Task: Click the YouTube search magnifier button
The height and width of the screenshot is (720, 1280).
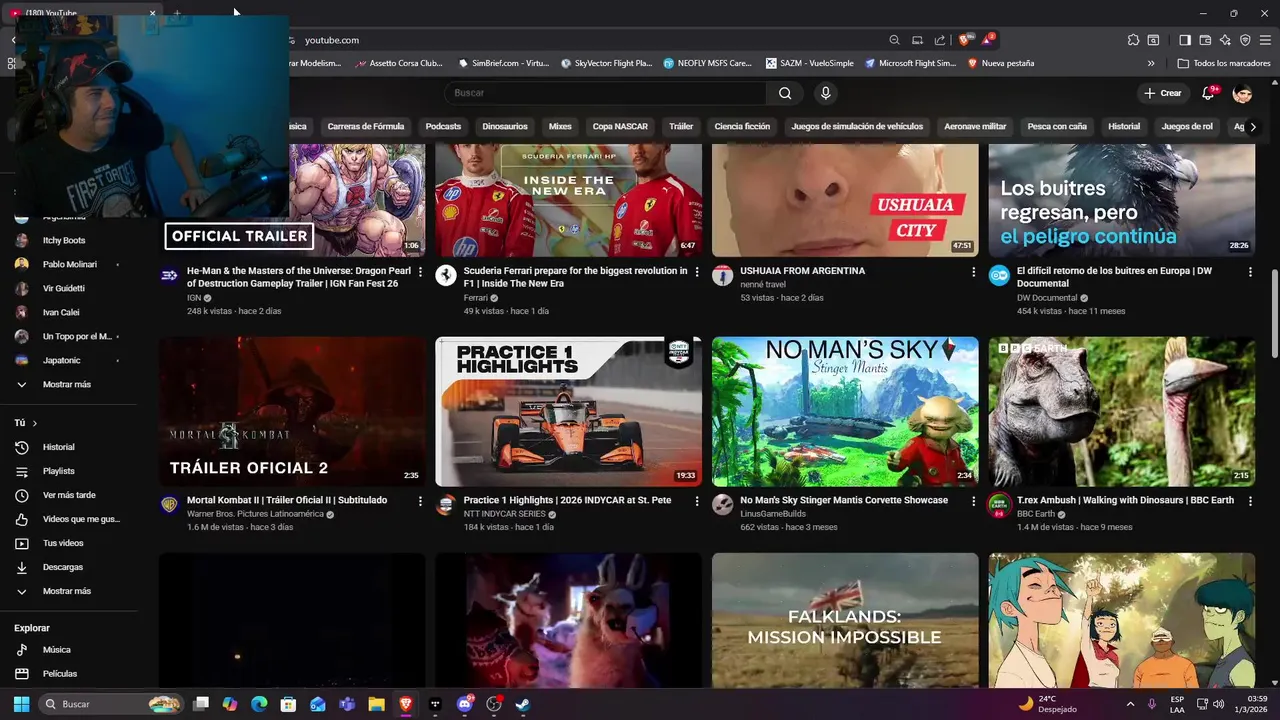Action: 785,93
